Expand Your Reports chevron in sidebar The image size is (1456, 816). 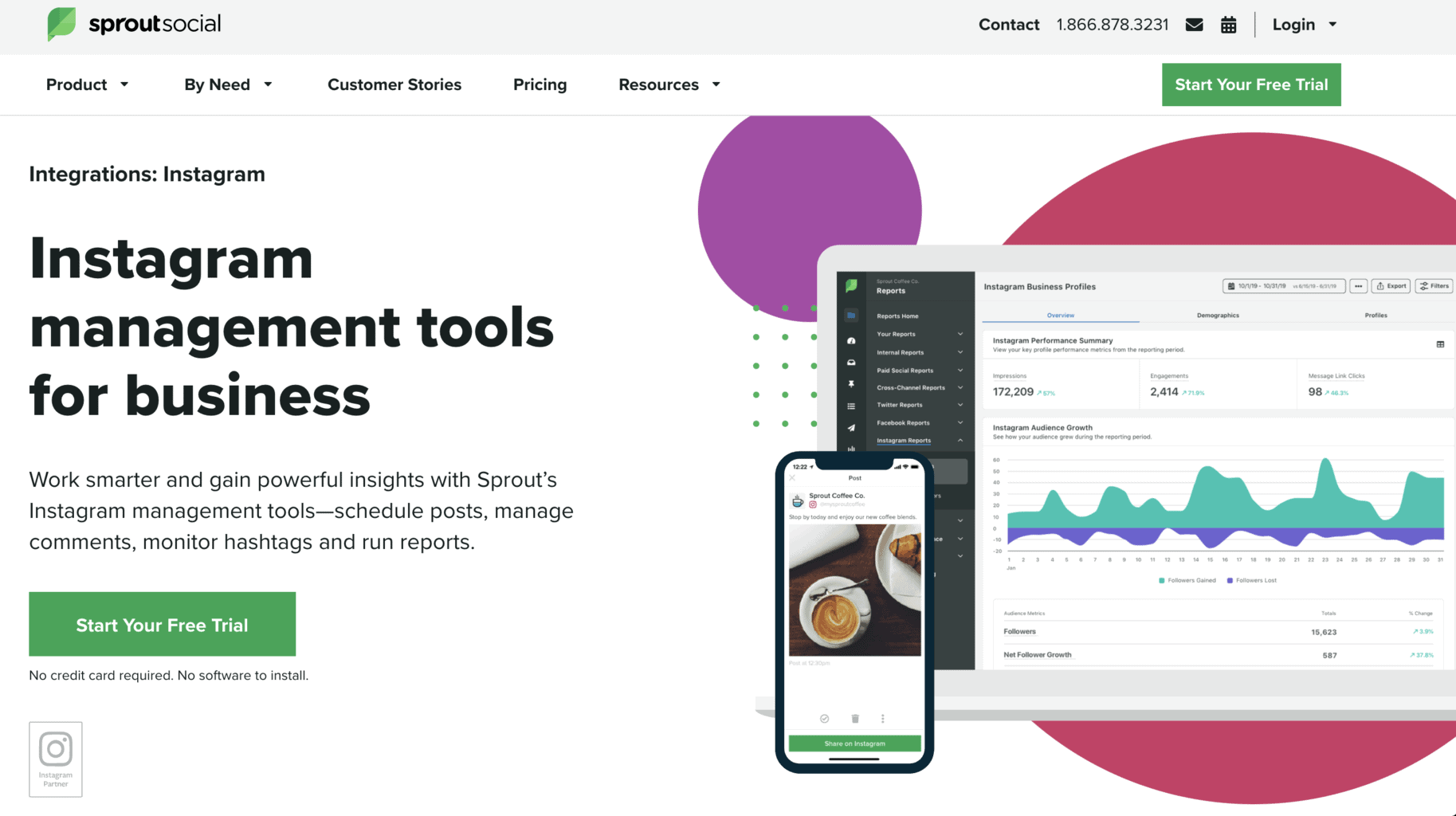click(x=960, y=334)
